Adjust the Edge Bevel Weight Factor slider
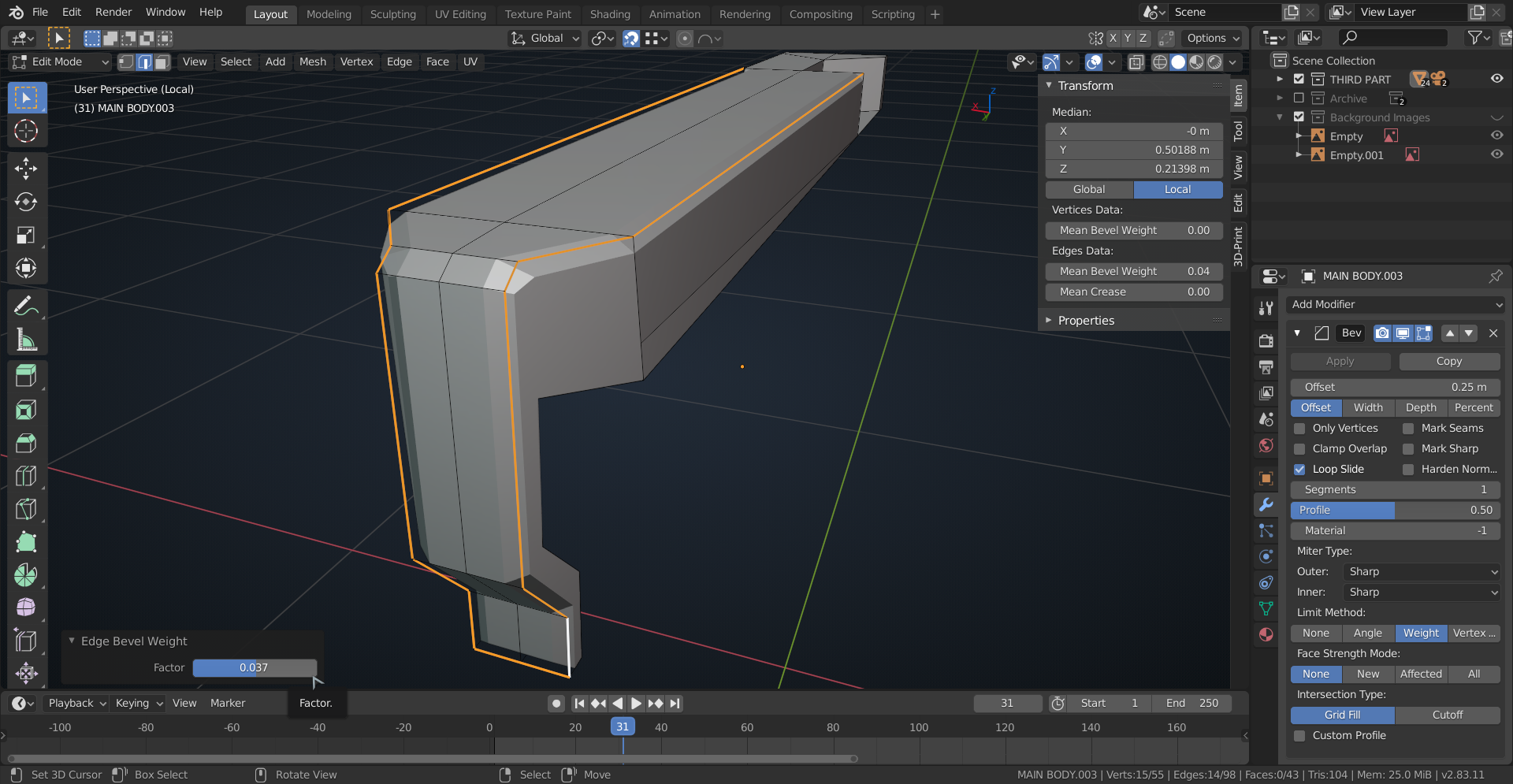This screenshot has width=1513, height=784. (x=255, y=668)
